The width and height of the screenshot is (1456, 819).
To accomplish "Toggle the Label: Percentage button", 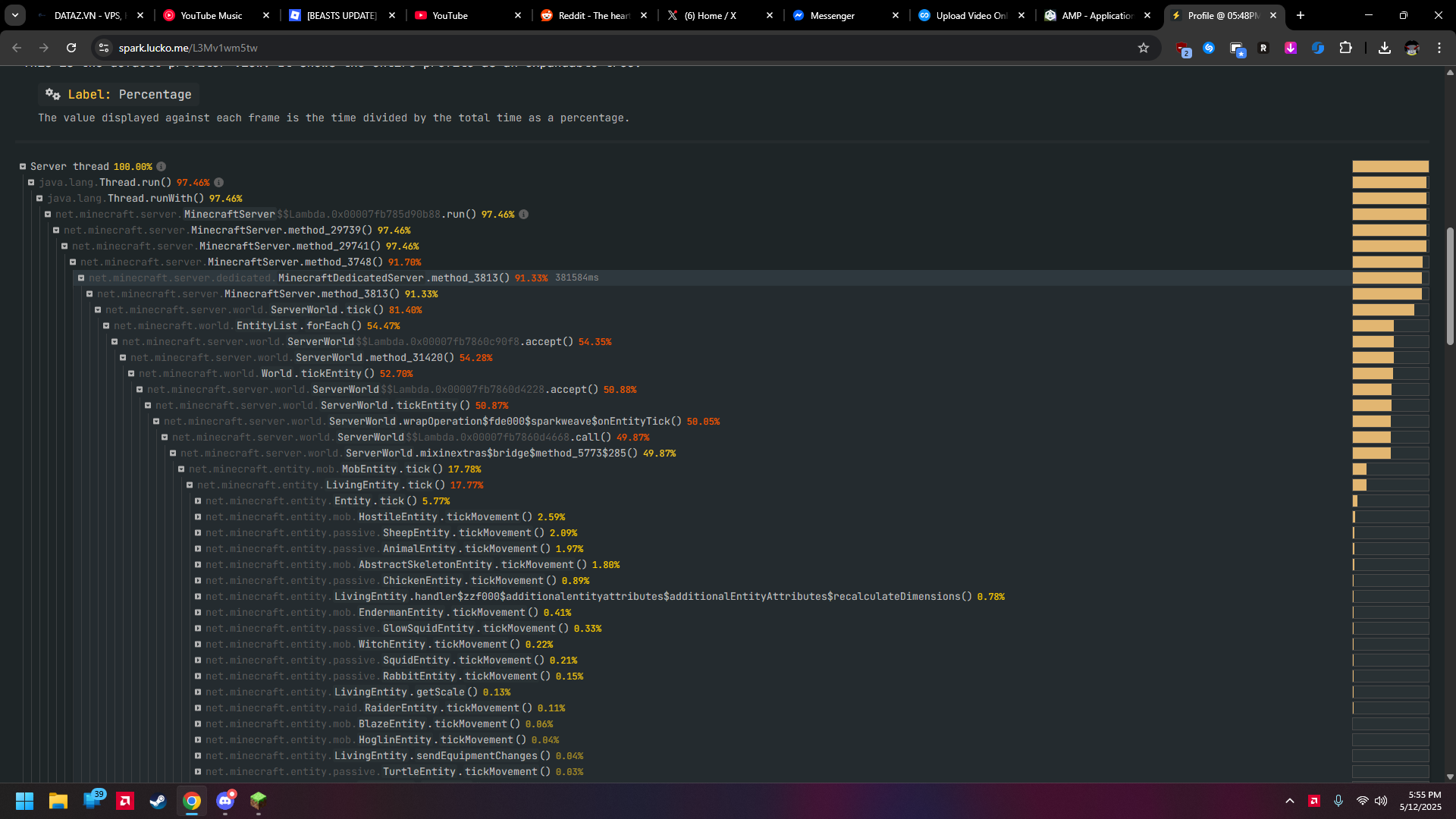I will coord(119,94).
